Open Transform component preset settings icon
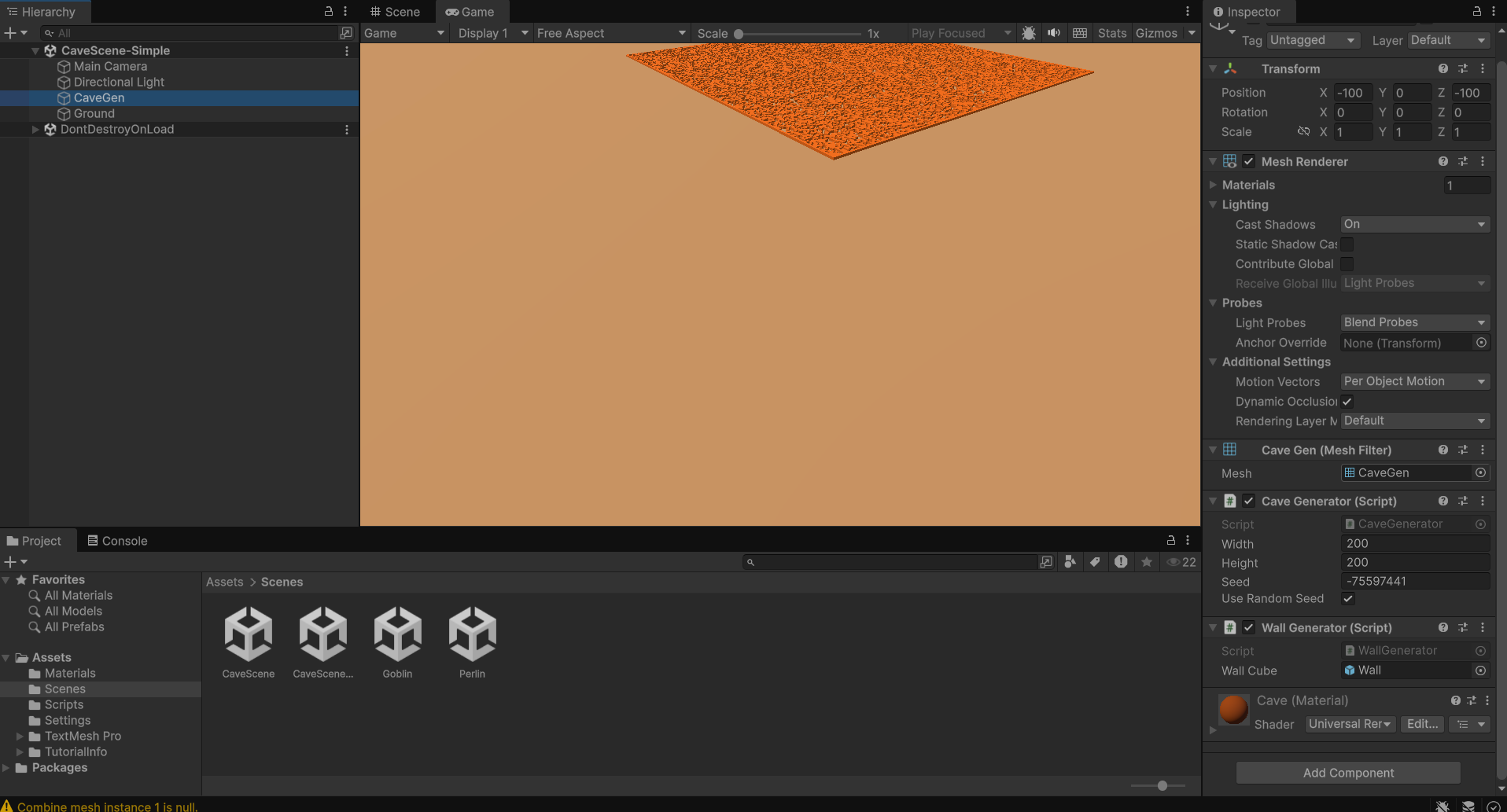Screen dimensions: 1507x812 (1462, 69)
